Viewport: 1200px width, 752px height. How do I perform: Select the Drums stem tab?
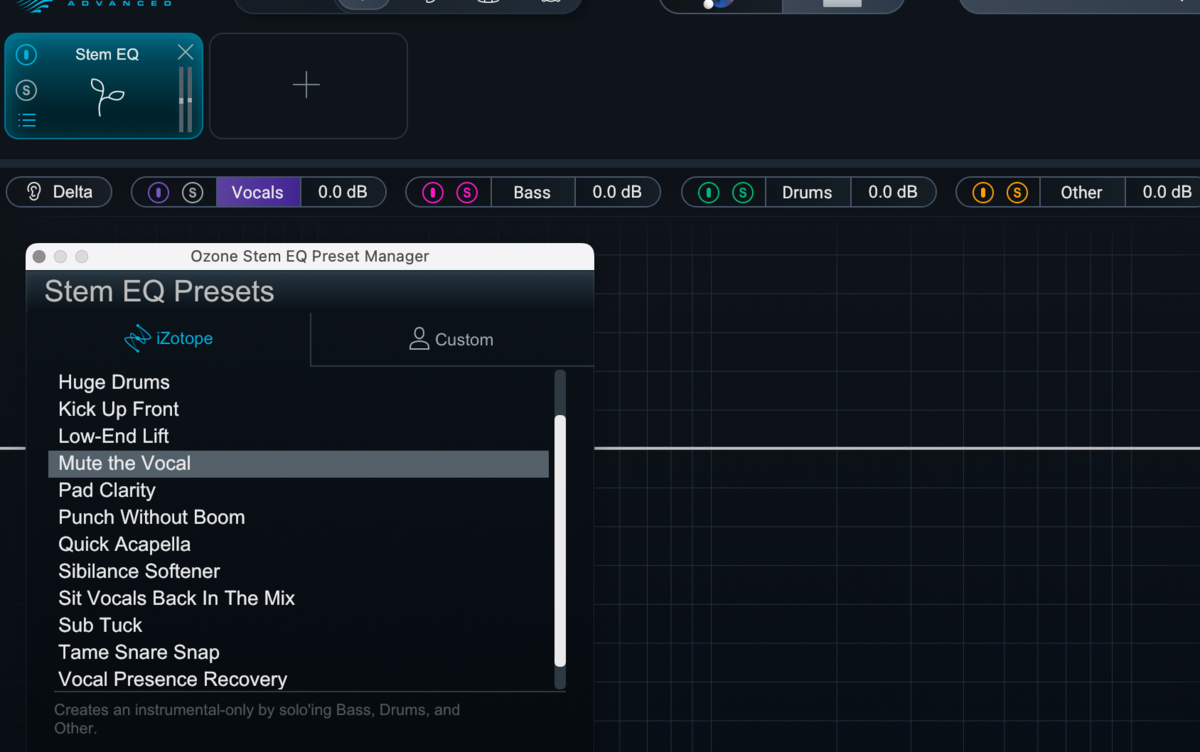808,192
